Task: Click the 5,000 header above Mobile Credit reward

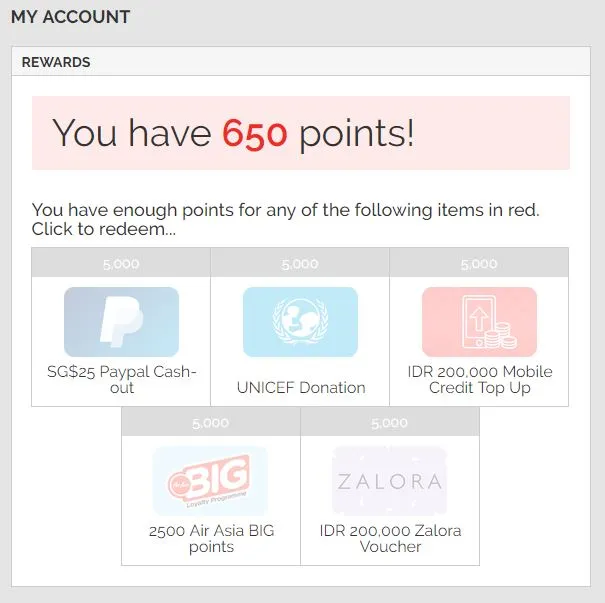Action: click(479, 264)
